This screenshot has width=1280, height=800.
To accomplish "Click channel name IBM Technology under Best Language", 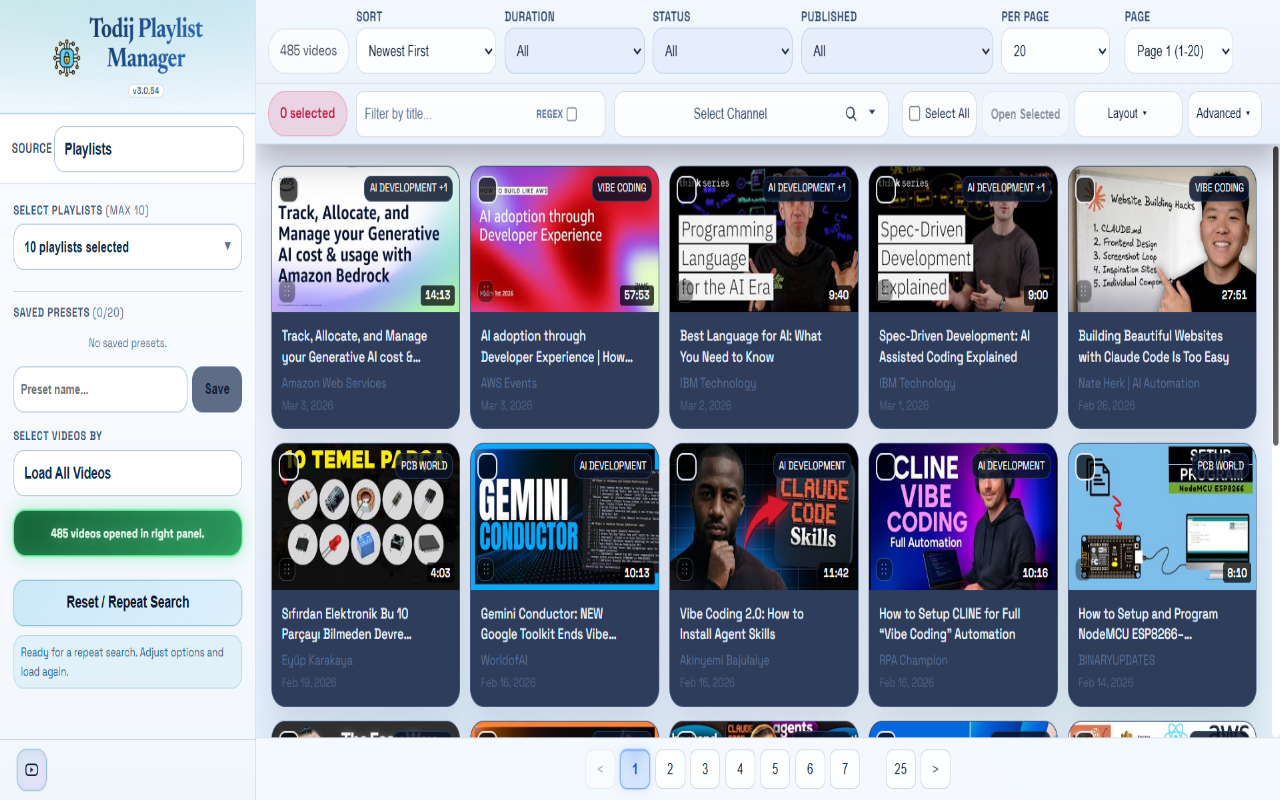I will click(718, 383).
